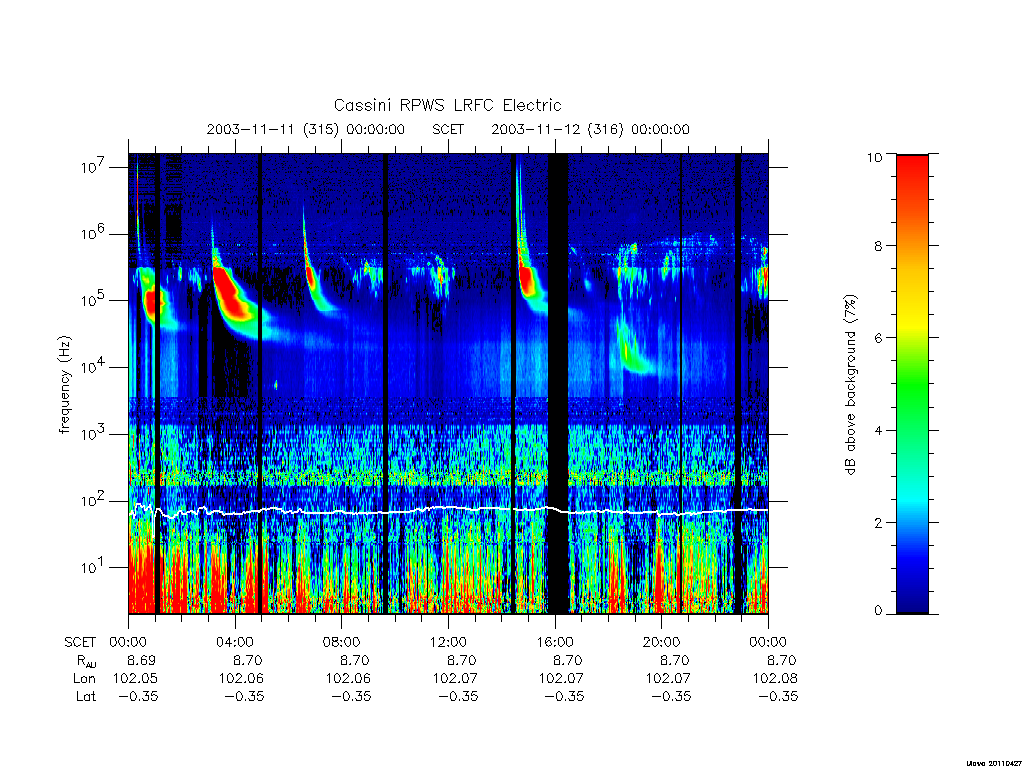
Task: Click the "04:00" time axis label
Action: (x=234, y=642)
